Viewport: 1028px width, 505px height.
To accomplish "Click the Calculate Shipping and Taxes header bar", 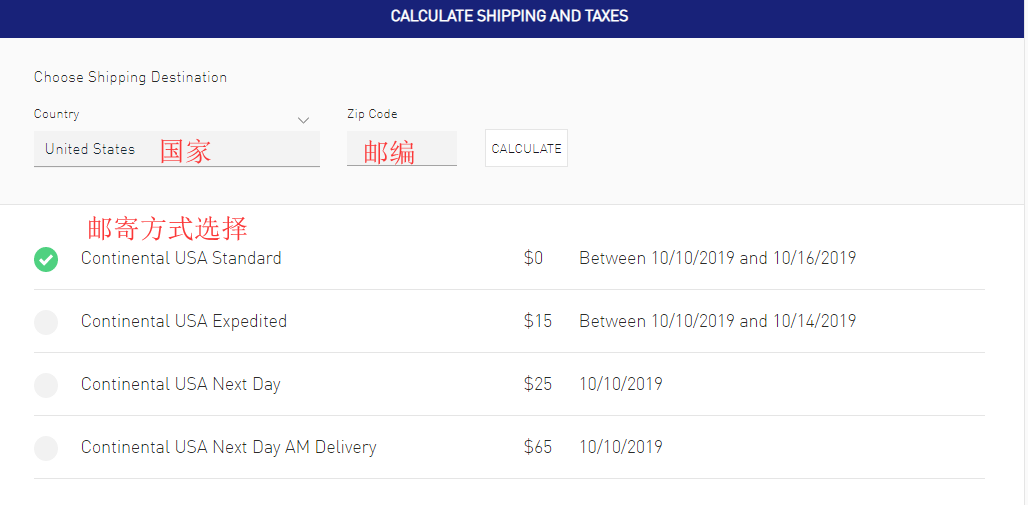I will [509, 17].
